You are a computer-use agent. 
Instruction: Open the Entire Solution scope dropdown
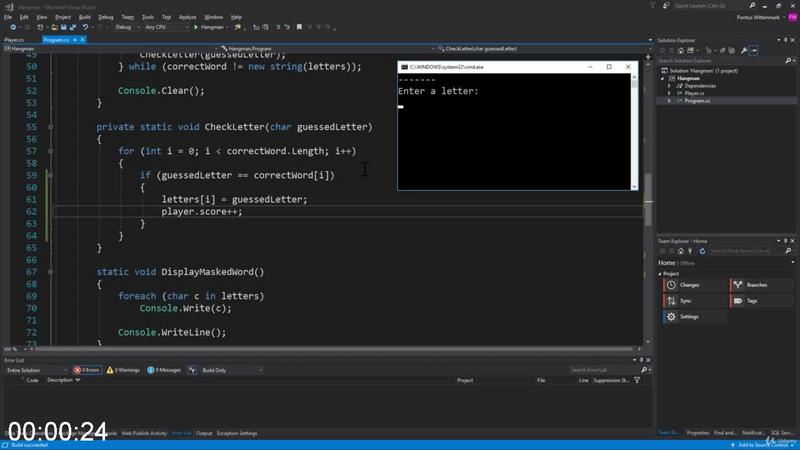(36, 370)
